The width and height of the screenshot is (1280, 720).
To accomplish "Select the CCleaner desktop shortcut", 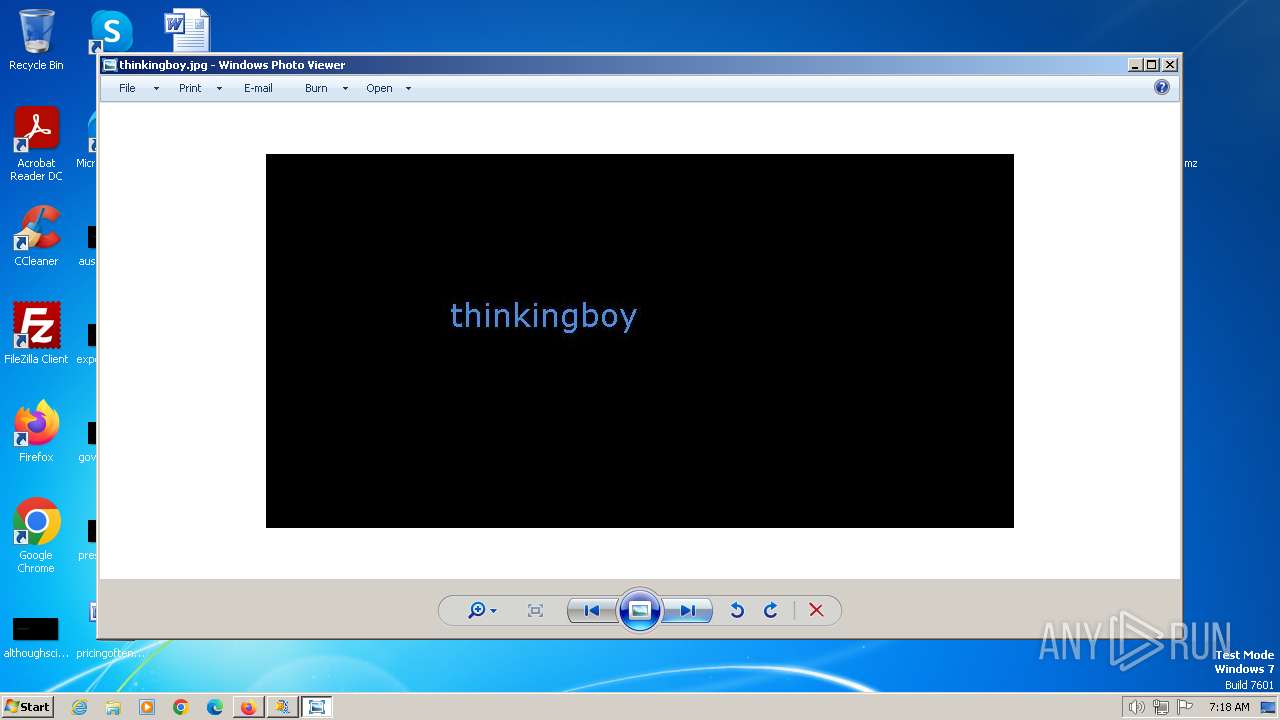I will point(36,236).
